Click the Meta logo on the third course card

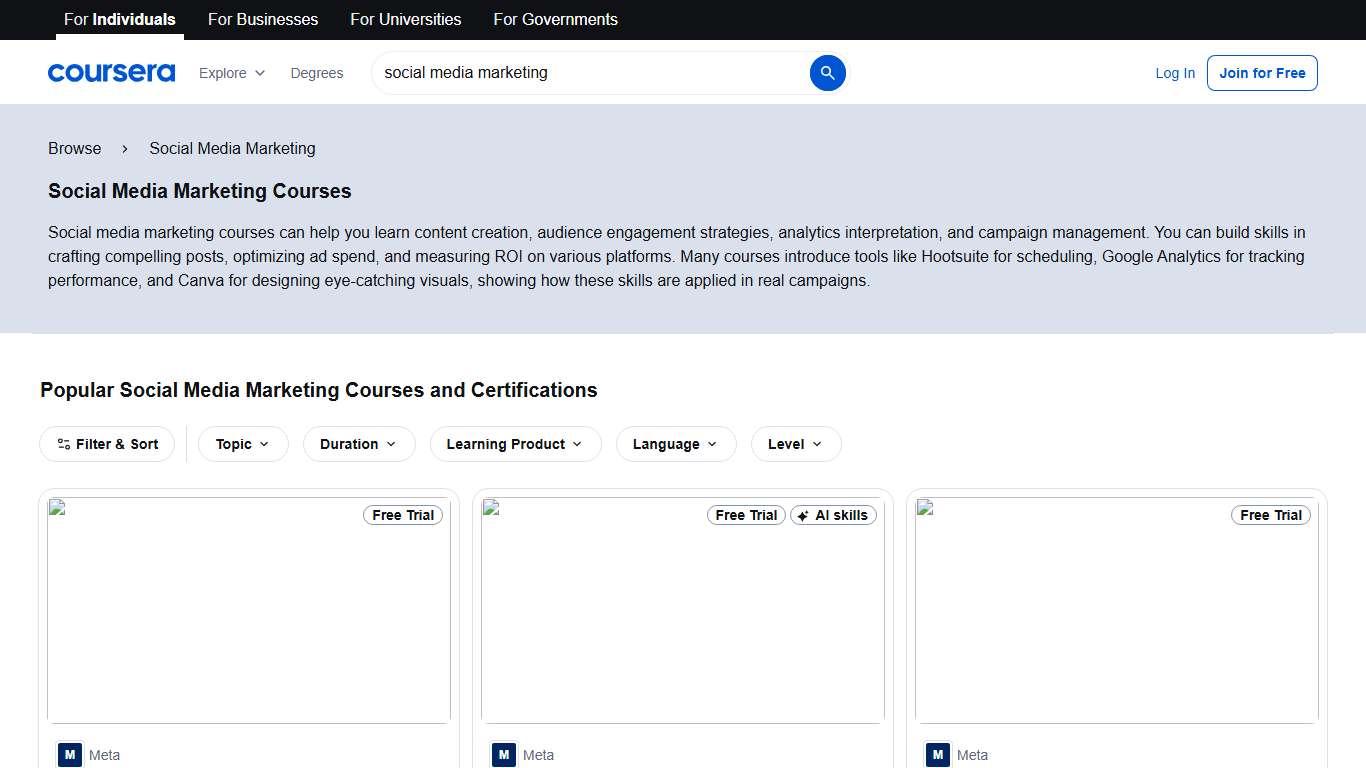point(937,755)
